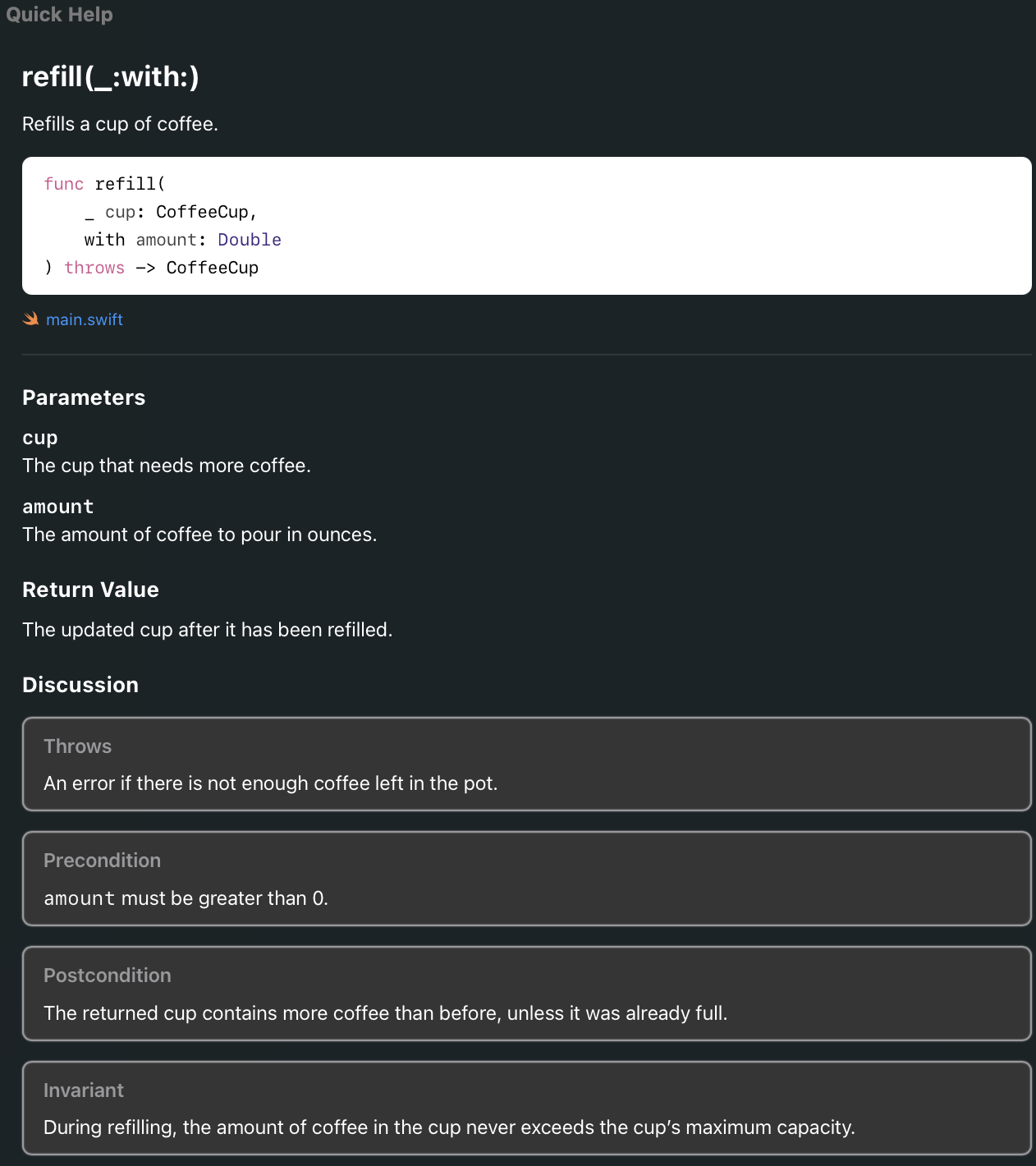Screen dimensions: 1036x1166
Task: Click the 'Refills a cup of coffee' summary
Action: [x=120, y=124]
